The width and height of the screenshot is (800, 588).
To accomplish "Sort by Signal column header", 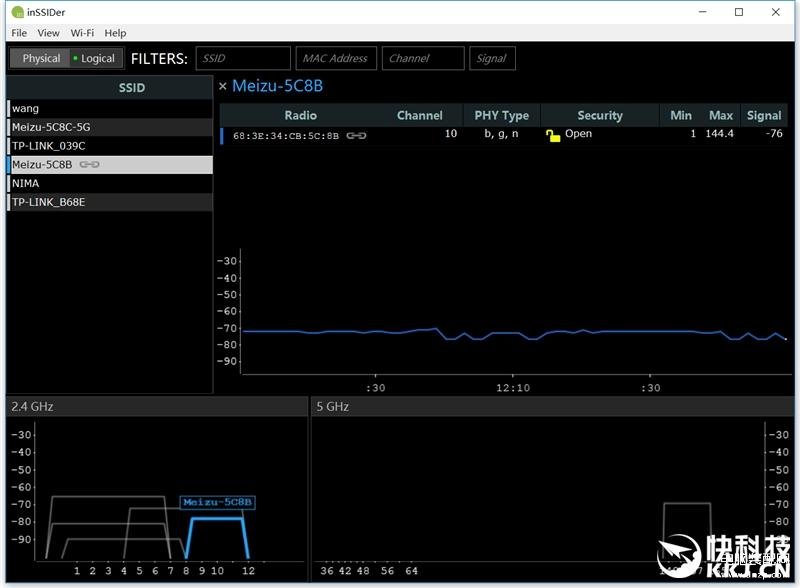I will tap(764, 115).
